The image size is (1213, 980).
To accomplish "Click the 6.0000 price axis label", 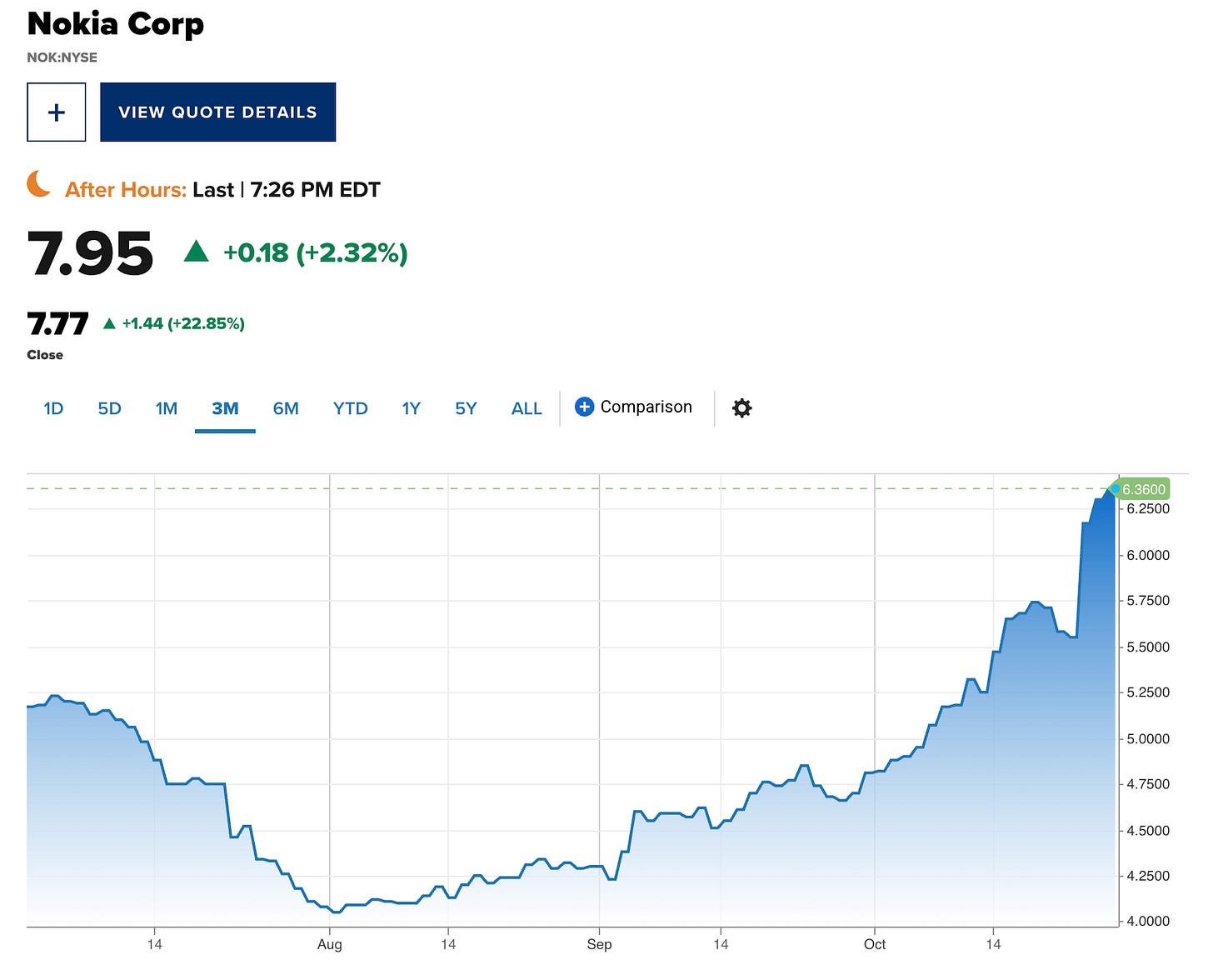I will [1148, 555].
